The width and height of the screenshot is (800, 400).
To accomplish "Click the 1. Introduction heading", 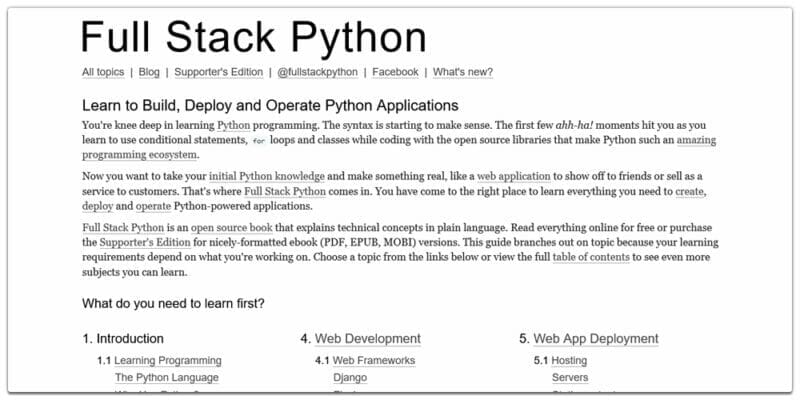I will (x=123, y=339).
